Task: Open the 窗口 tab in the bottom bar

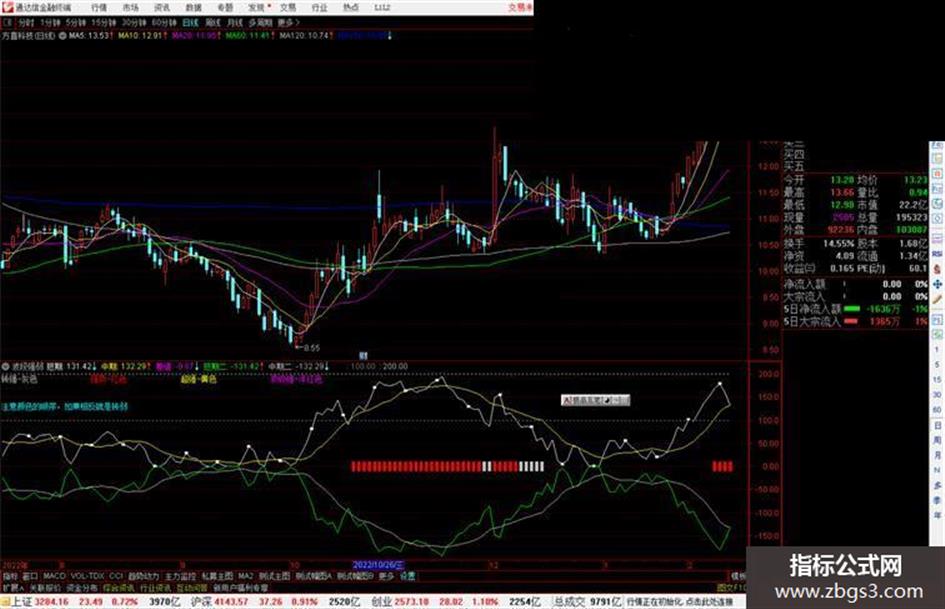Action: pyautogui.click(x=30, y=576)
